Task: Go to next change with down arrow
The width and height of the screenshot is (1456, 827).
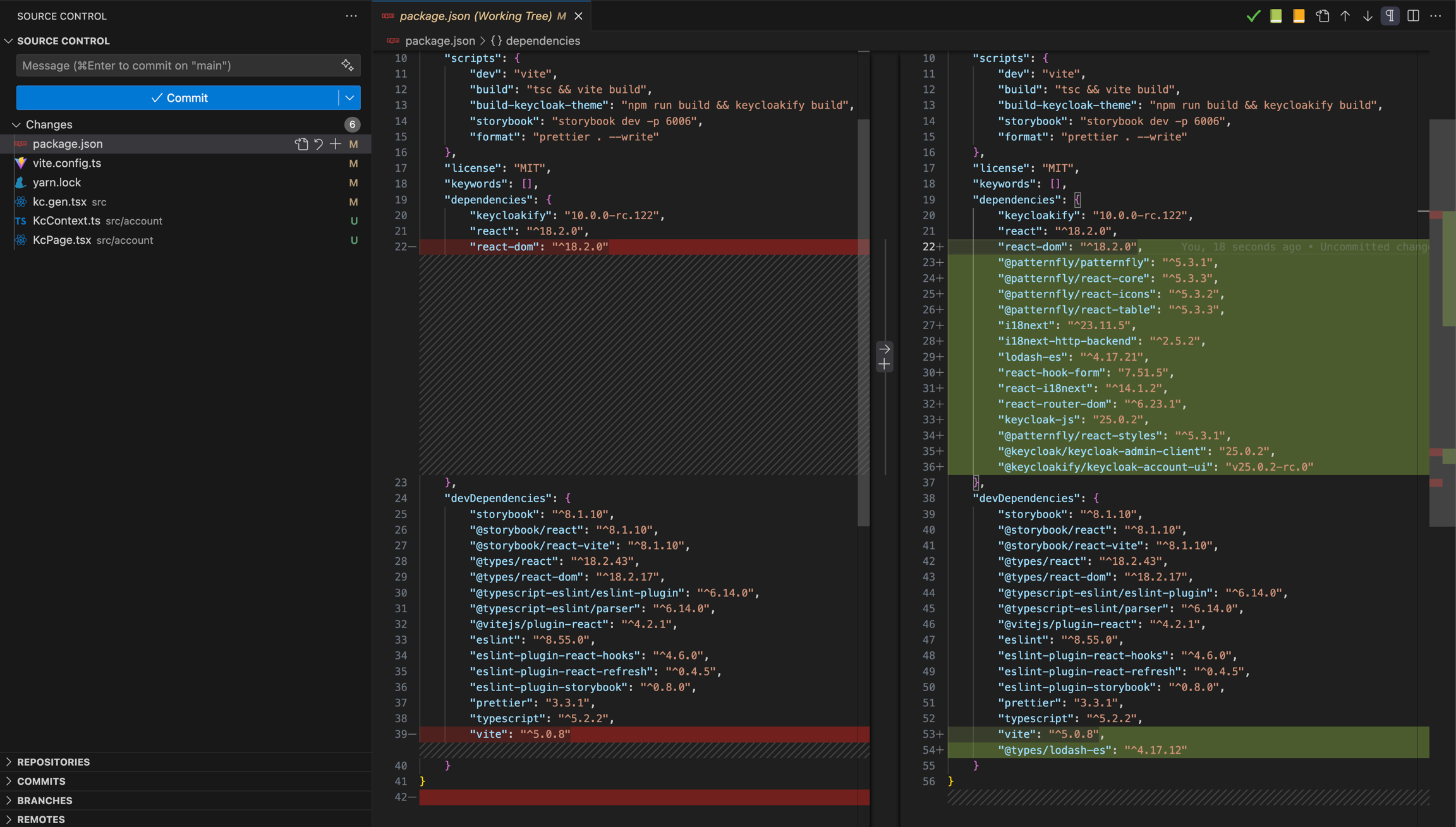Action: tap(1368, 16)
